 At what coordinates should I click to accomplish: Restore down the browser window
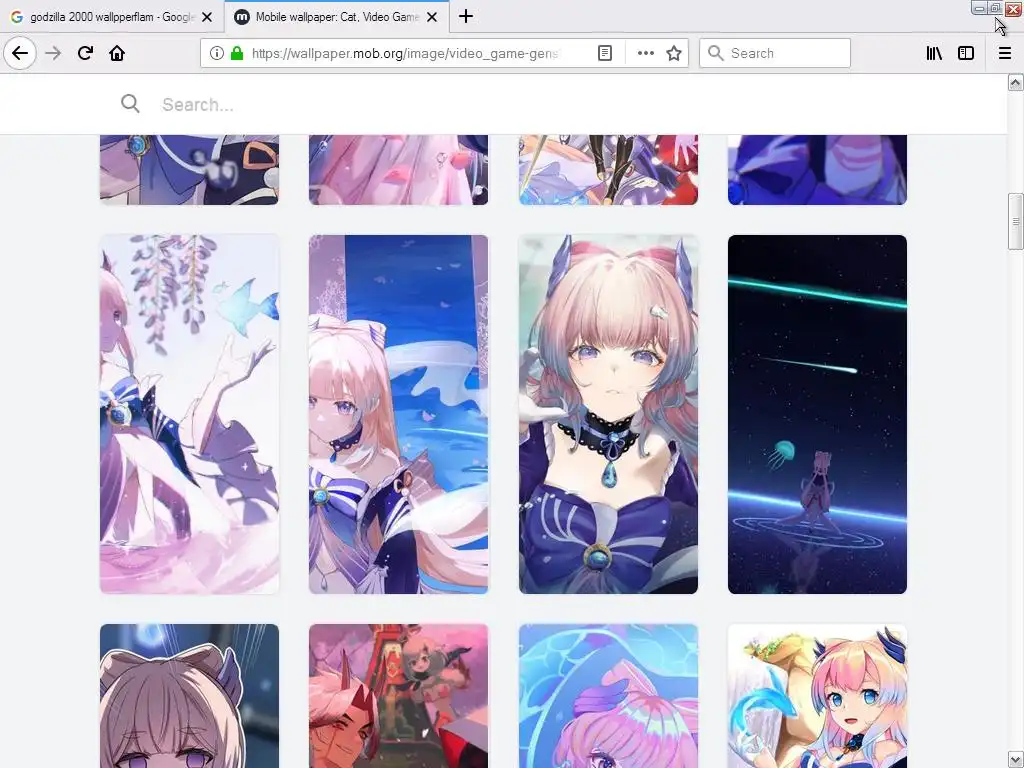coord(995,8)
